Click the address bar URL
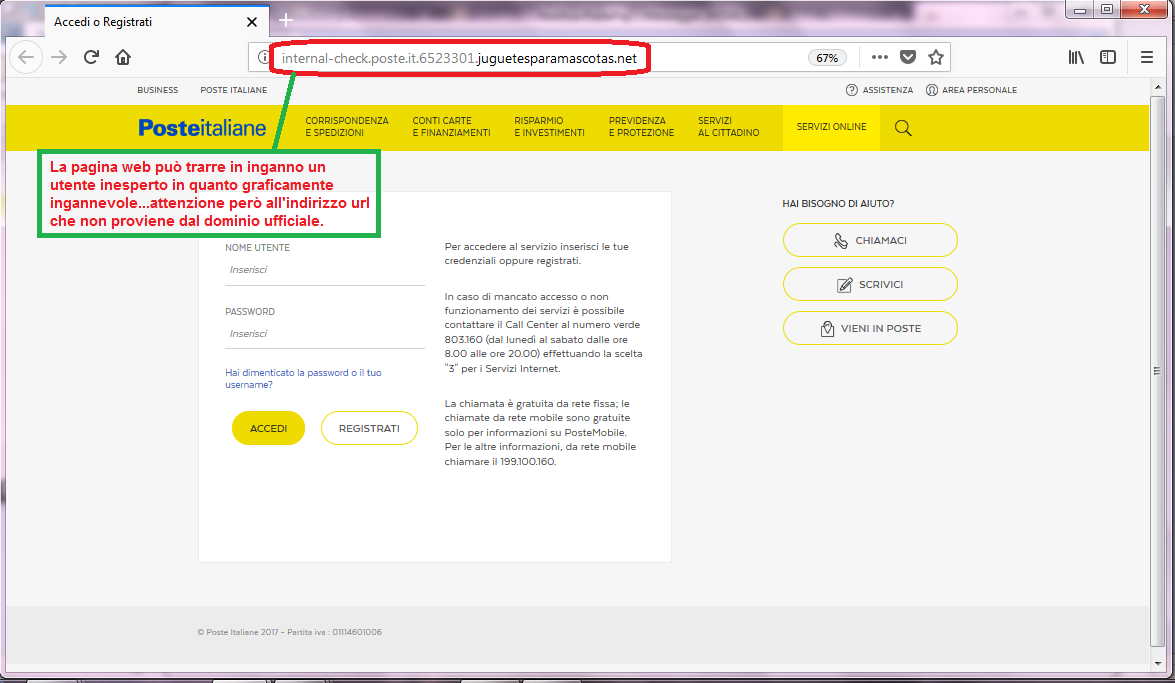Screen dimensions: 1175x683 (x=459, y=58)
